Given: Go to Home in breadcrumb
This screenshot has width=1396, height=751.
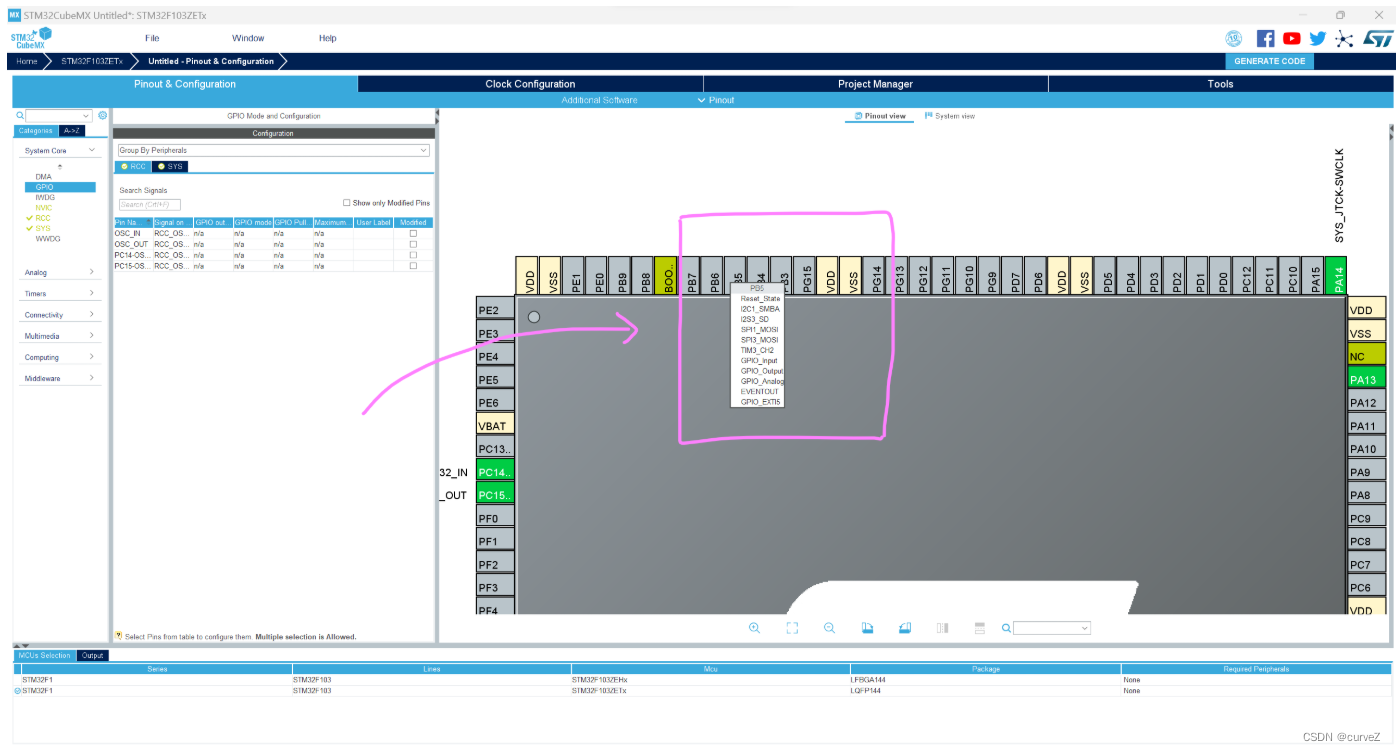Looking at the screenshot, I should click(x=26, y=61).
